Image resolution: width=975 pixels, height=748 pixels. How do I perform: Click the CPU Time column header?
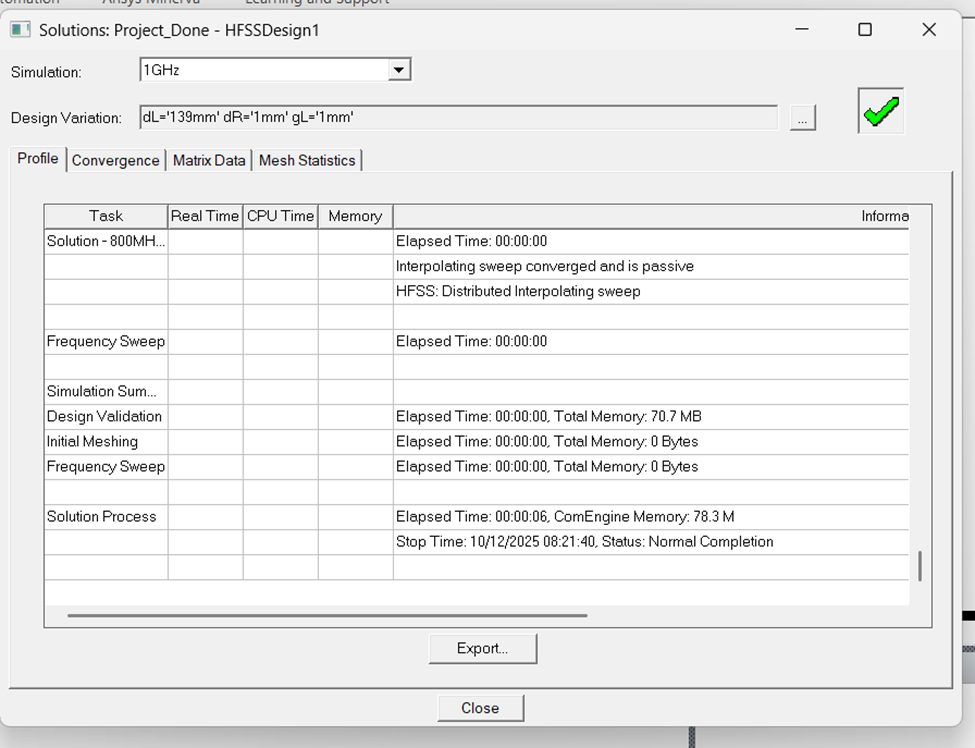tap(280, 216)
